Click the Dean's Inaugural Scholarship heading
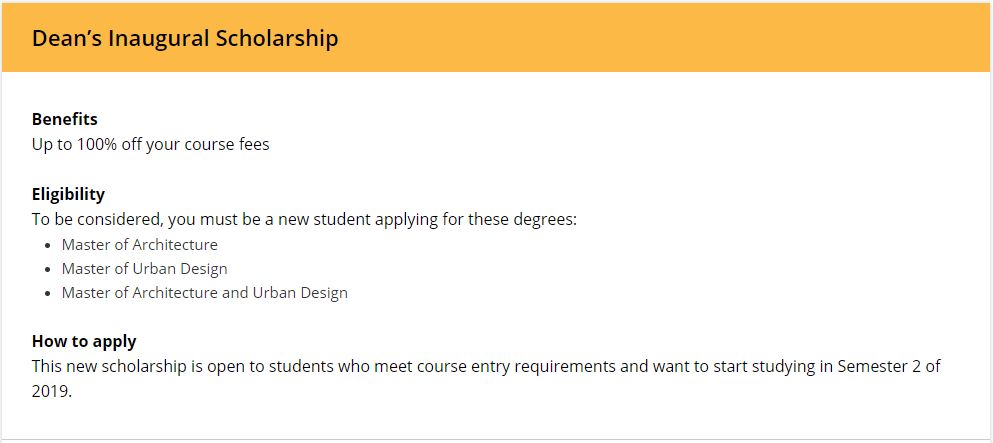This screenshot has width=993, height=443. pyautogui.click(x=185, y=38)
